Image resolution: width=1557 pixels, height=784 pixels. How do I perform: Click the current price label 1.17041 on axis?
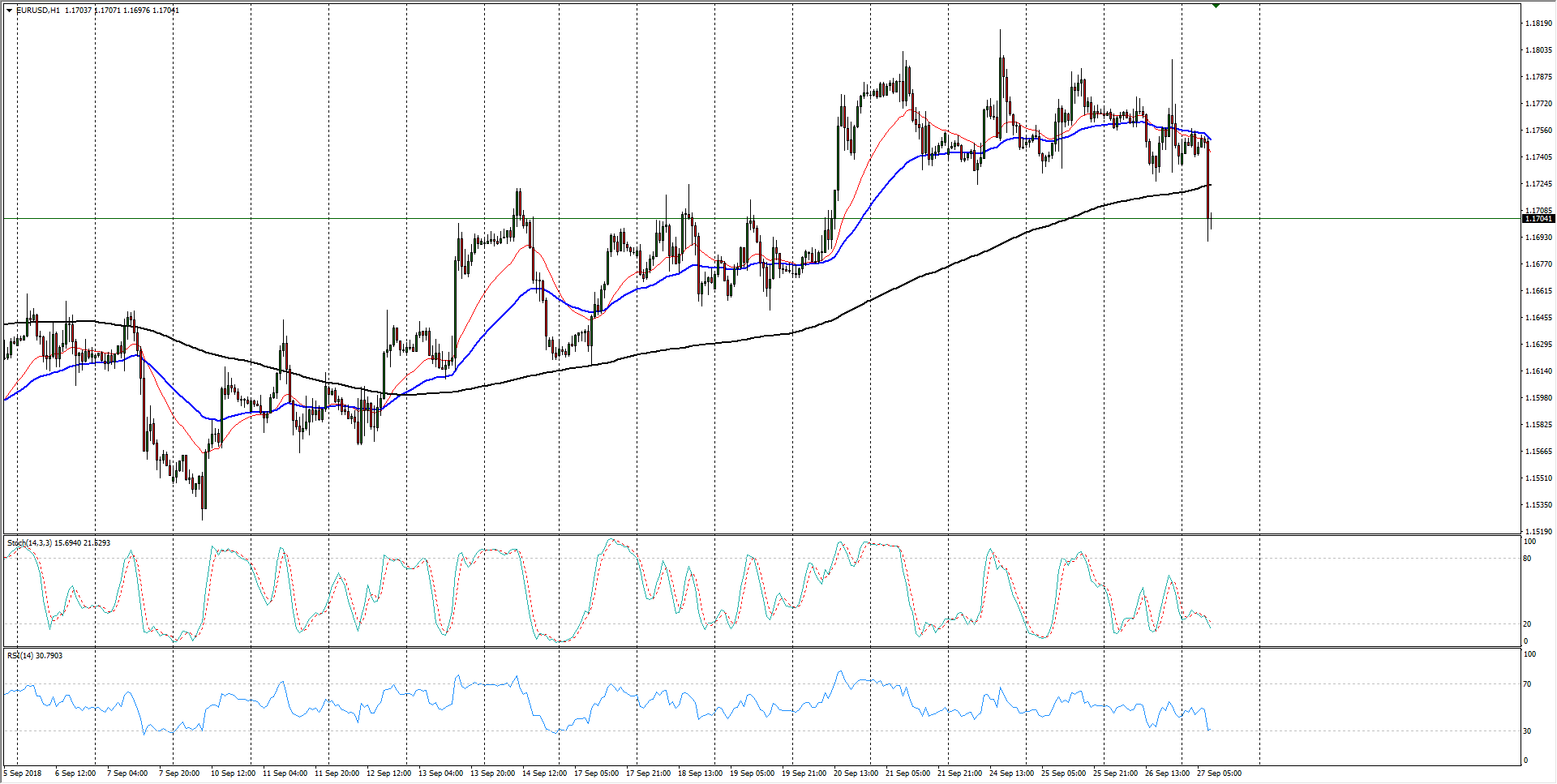pyautogui.click(x=1538, y=219)
